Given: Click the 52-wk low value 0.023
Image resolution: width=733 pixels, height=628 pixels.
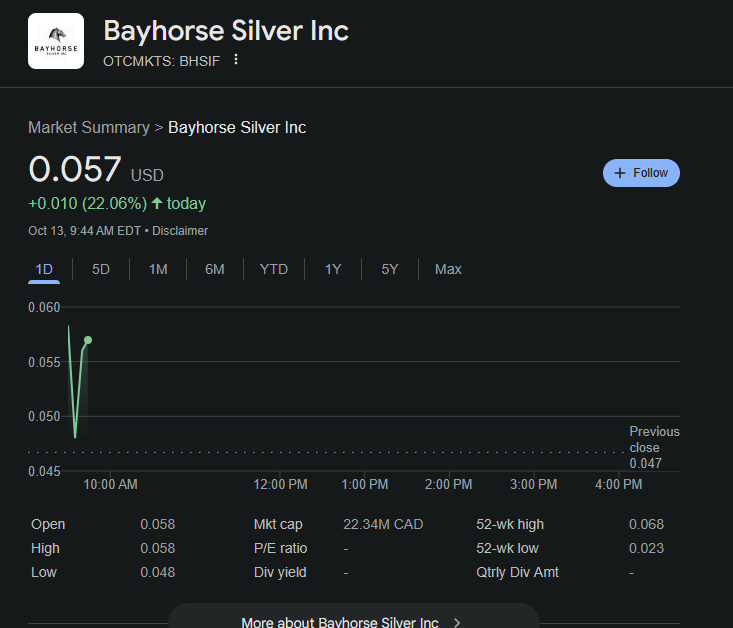Looking at the screenshot, I should (646, 549).
